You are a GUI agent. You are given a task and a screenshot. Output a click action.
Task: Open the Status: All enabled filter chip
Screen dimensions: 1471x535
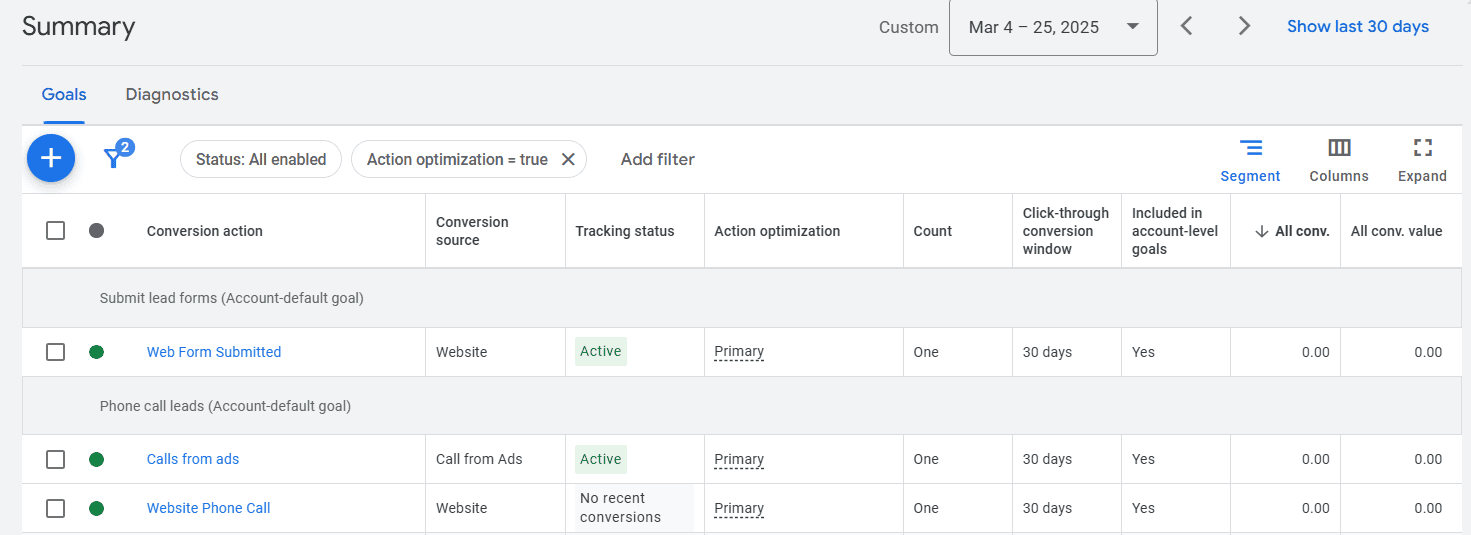(x=261, y=159)
